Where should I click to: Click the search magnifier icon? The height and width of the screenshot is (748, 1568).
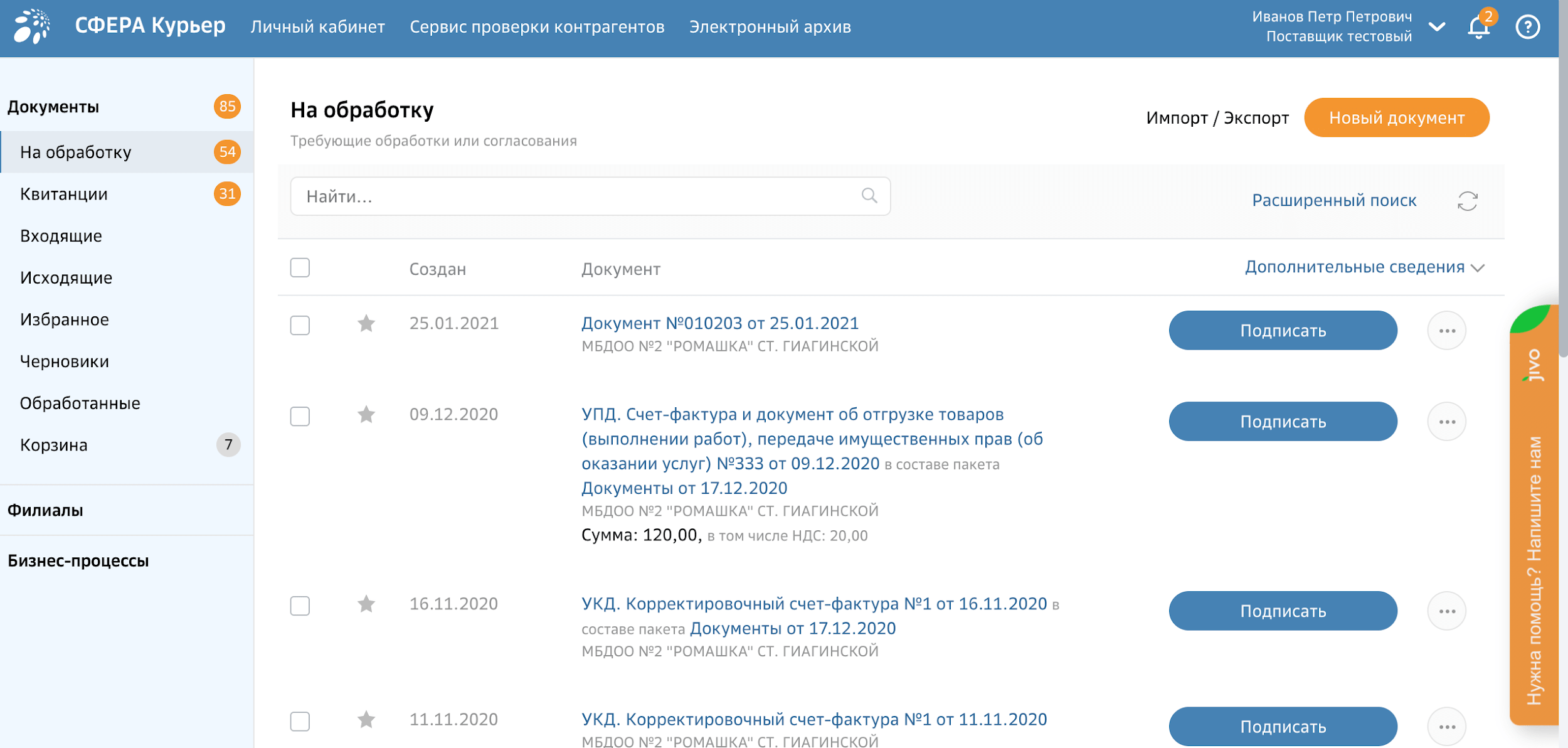(869, 196)
